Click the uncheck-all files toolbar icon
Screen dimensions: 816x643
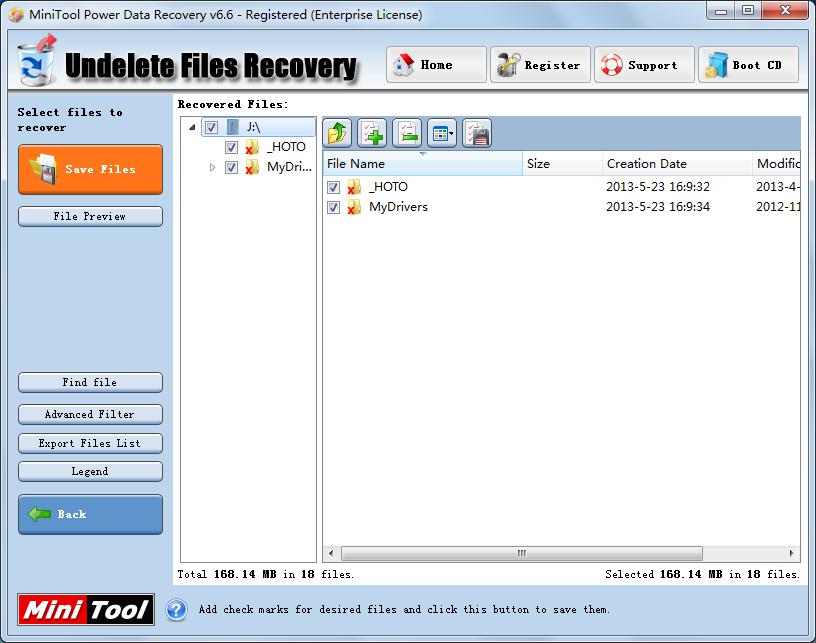[407, 133]
